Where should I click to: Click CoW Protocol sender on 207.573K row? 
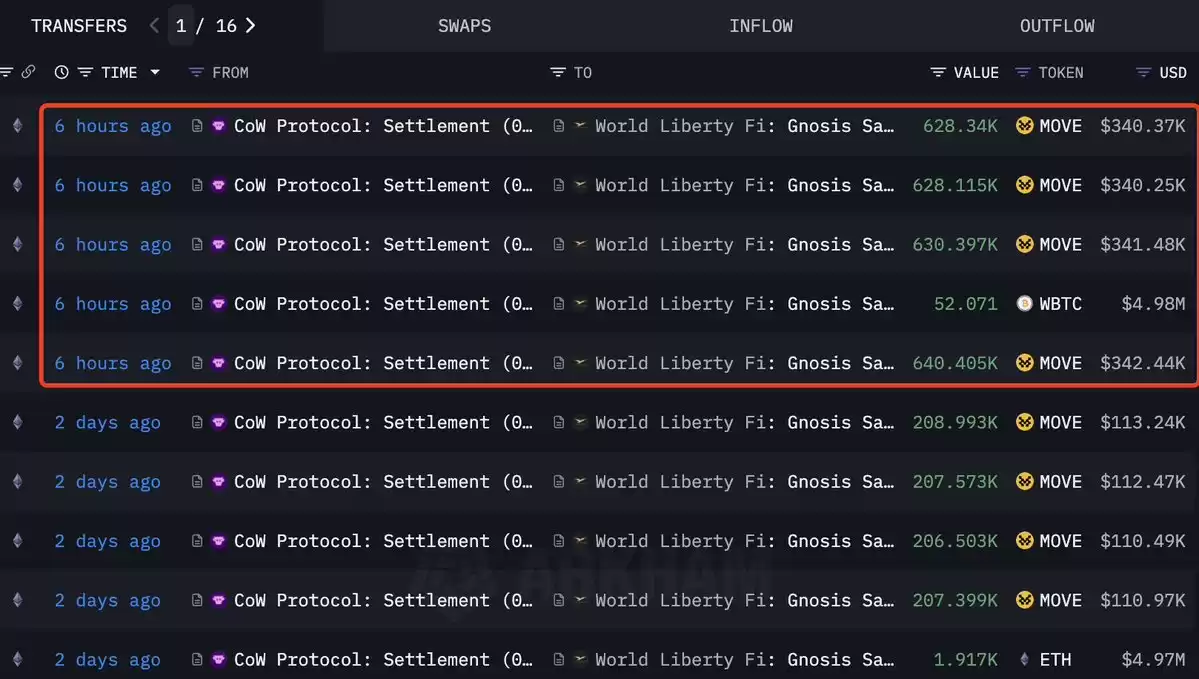pos(383,482)
